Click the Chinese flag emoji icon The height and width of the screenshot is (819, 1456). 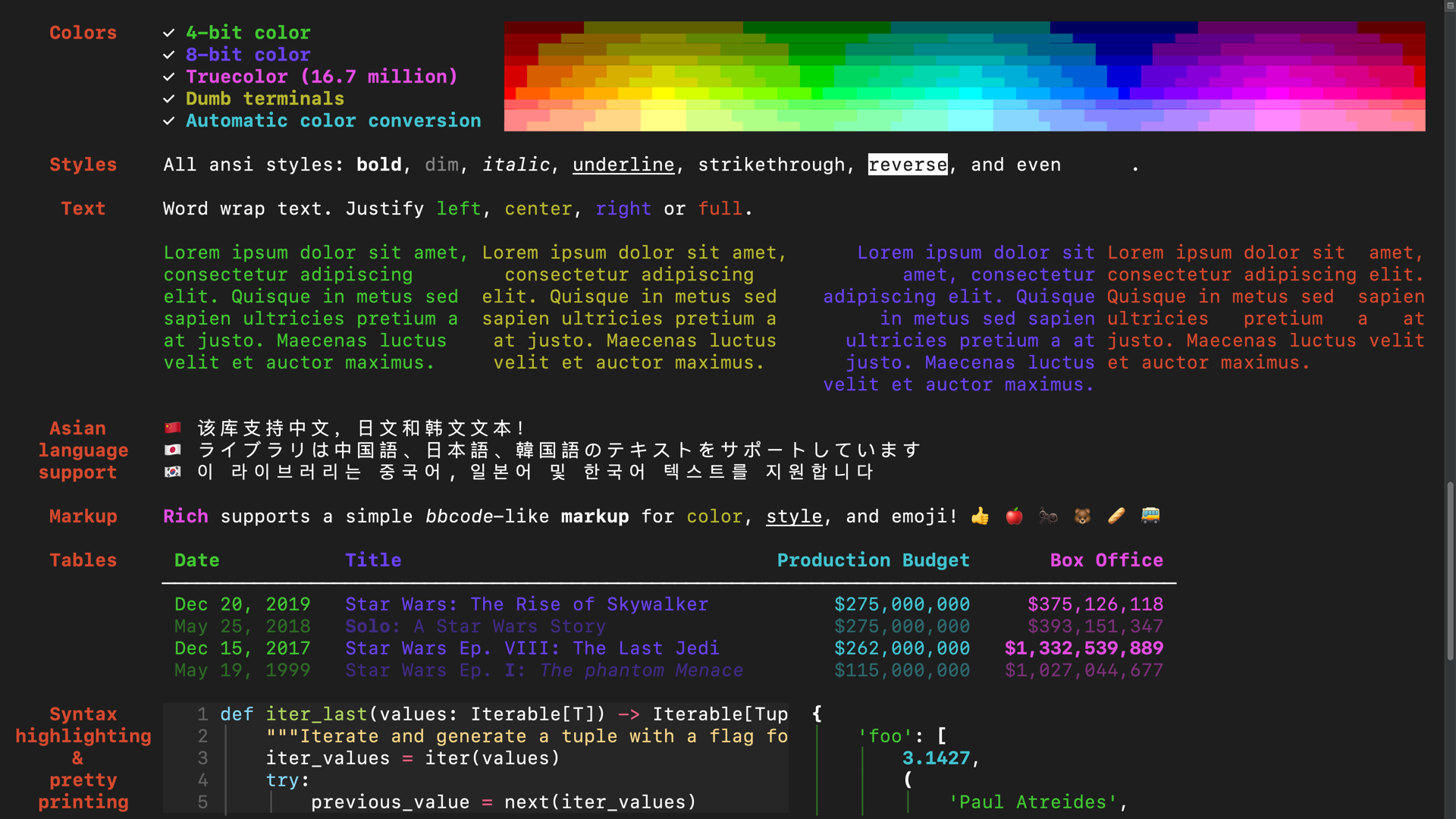point(171,428)
